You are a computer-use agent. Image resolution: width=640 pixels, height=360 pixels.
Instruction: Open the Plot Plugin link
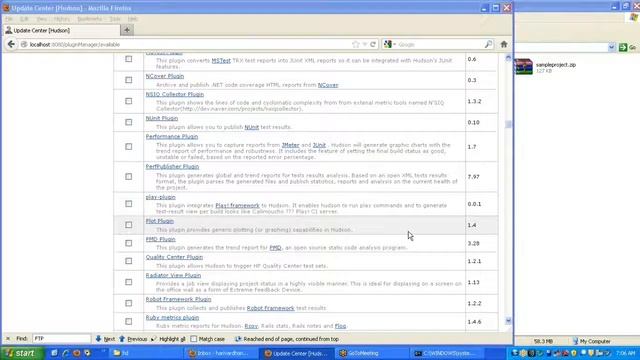click(160, 221)
